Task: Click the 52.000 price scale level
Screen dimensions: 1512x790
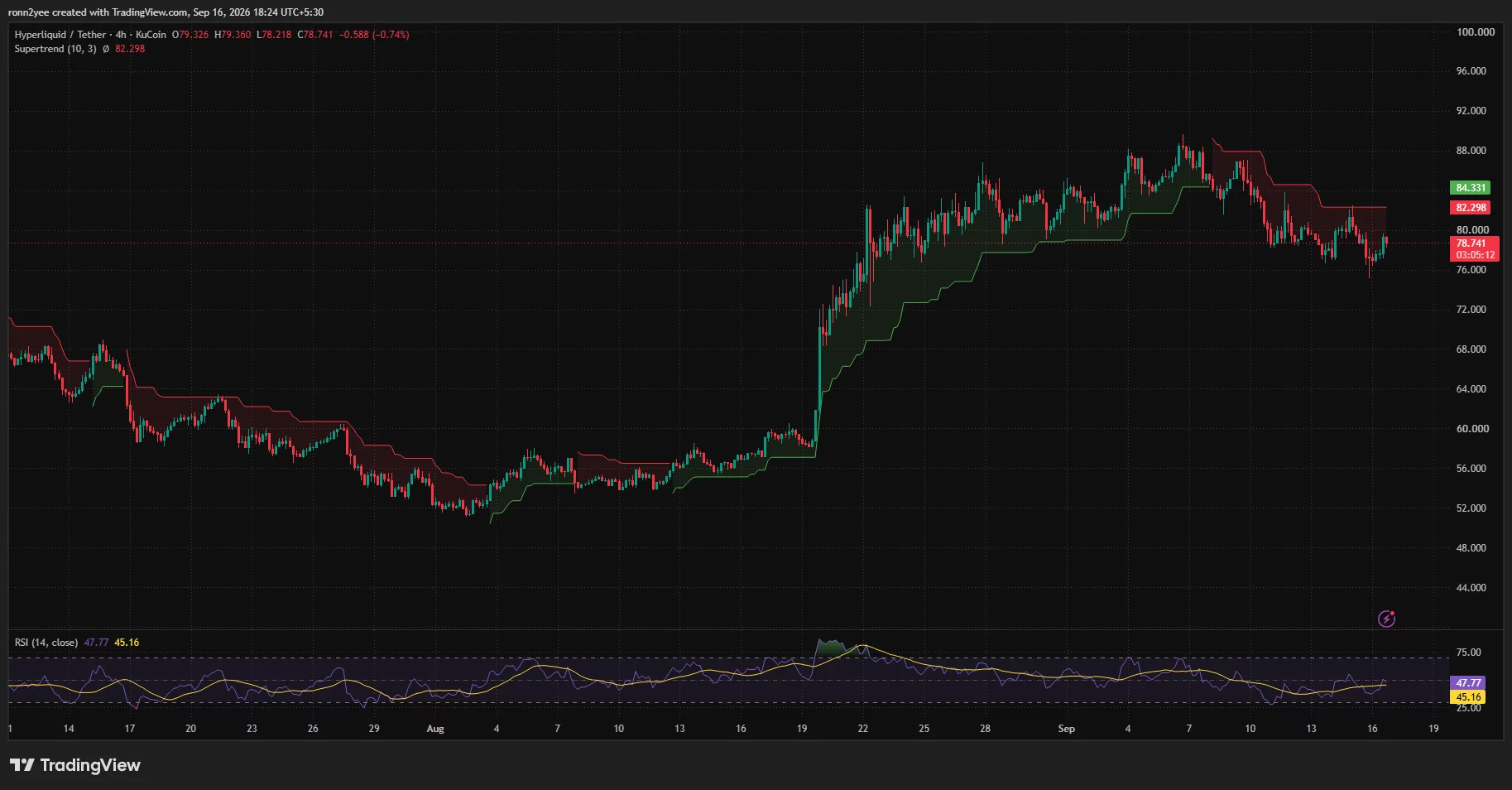Action: pos(1471,508)
